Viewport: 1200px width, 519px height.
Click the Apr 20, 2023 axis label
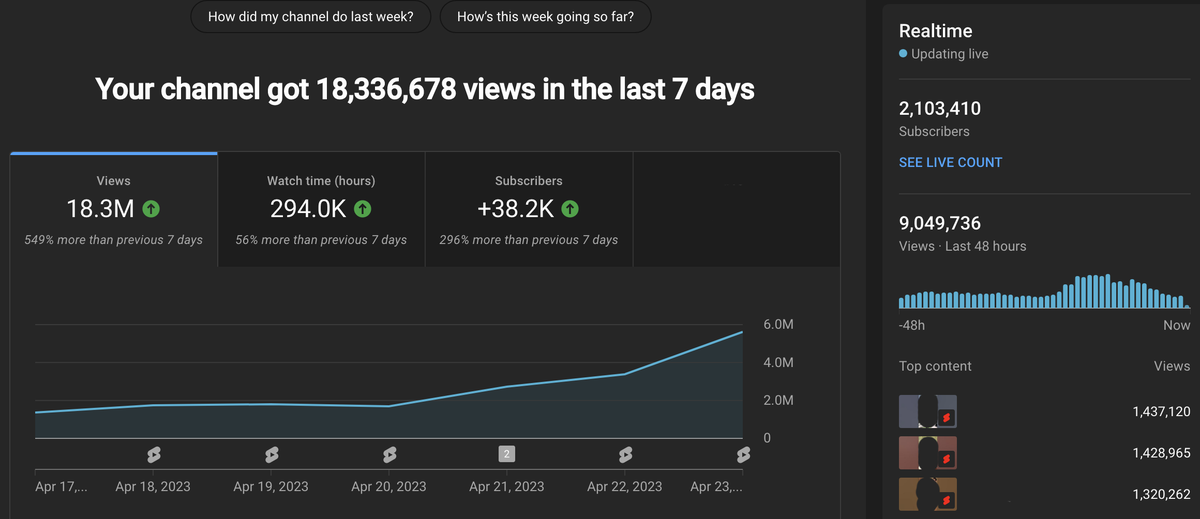pyautogui.click(x=389, y=487)
